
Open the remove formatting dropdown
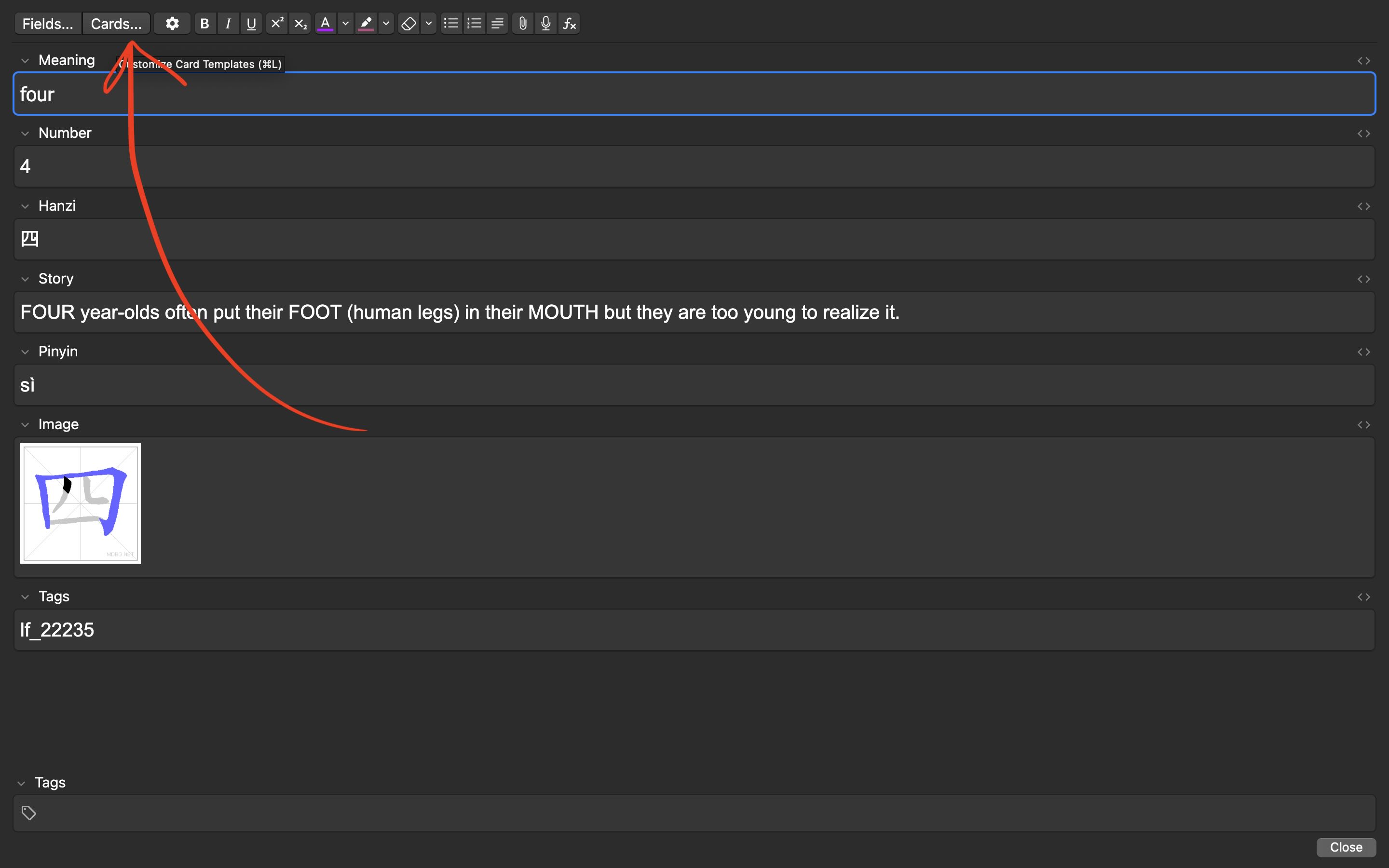click(428, 23)
